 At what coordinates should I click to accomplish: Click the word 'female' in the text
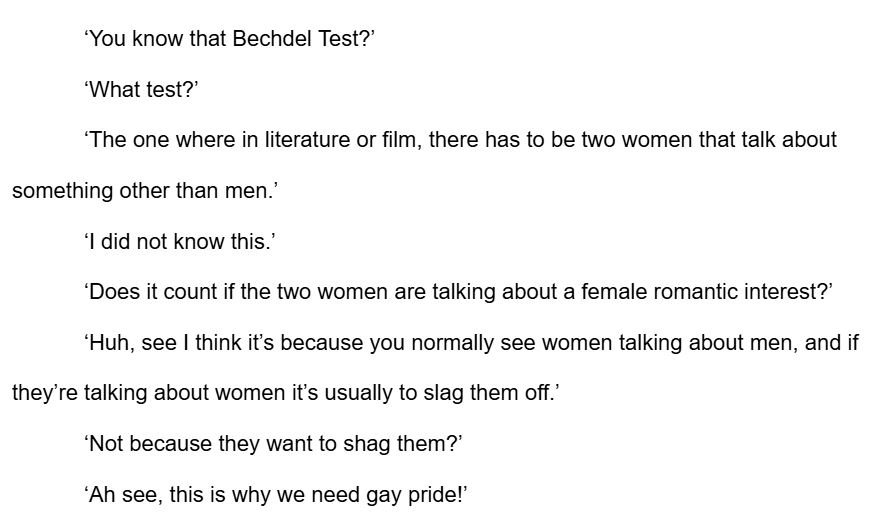tap(579, 292)
